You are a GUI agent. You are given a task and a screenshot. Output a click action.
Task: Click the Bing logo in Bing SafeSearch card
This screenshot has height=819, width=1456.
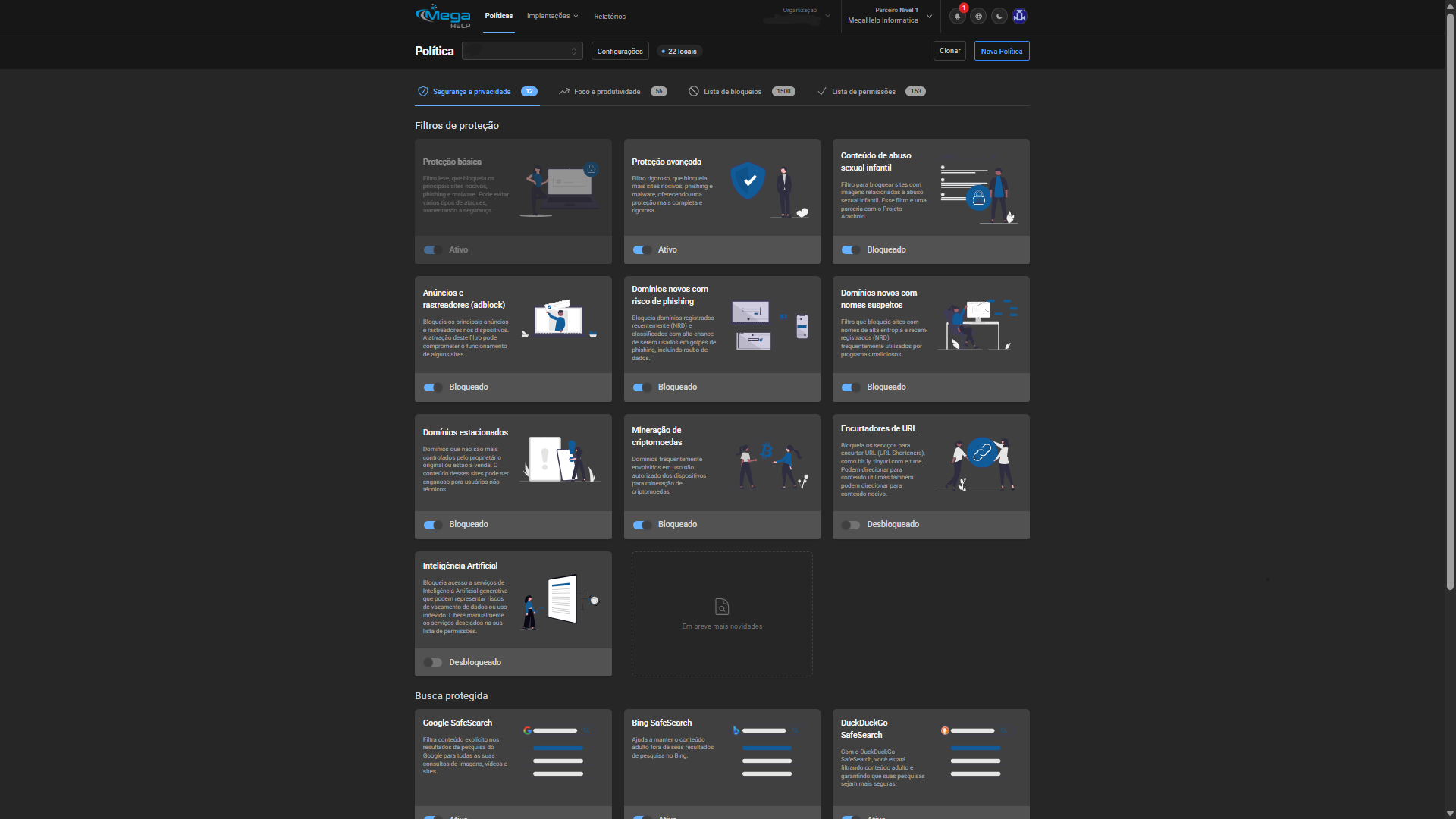click(736, 730)
